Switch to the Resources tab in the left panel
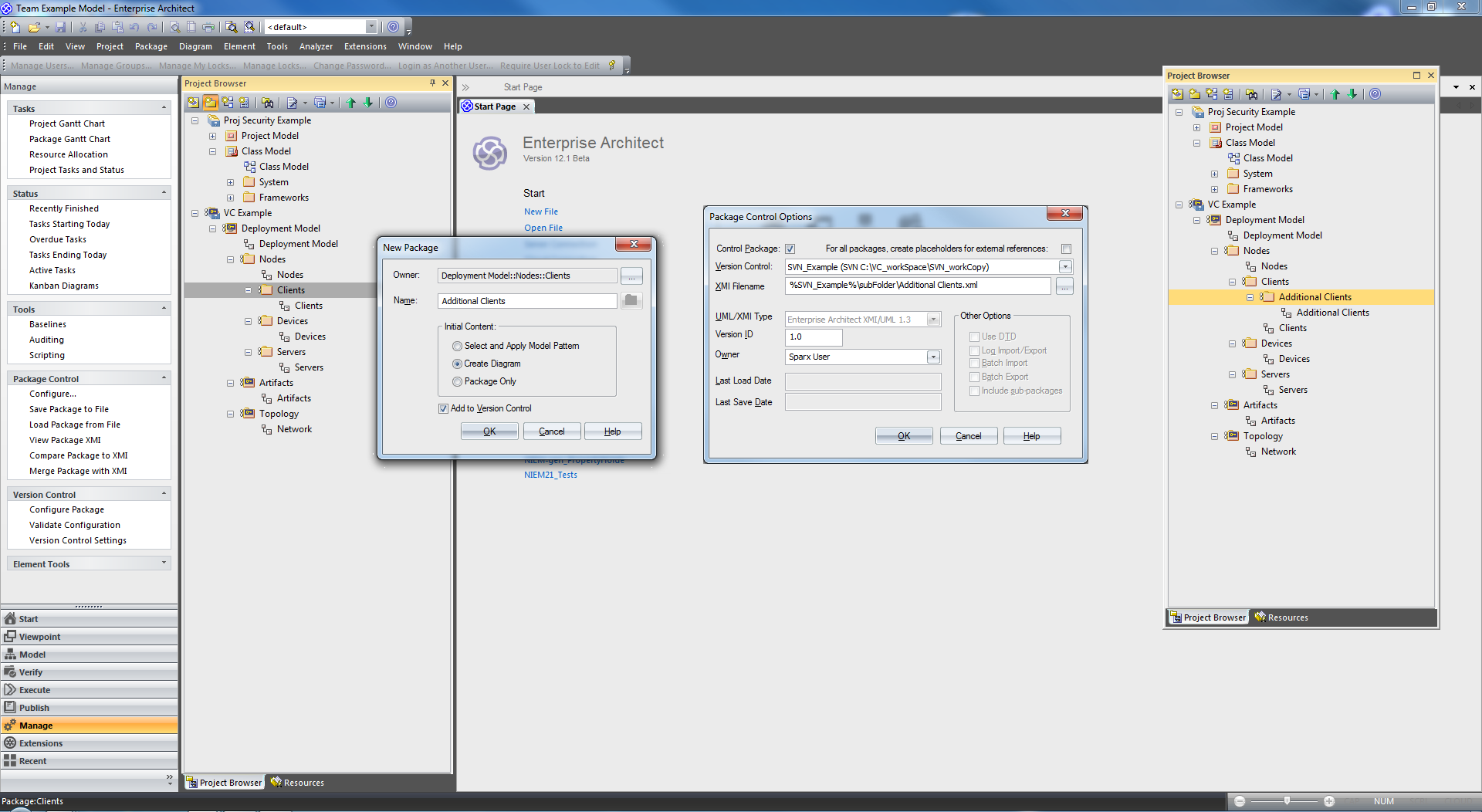1482x812 pixels. tap(297, 783)
